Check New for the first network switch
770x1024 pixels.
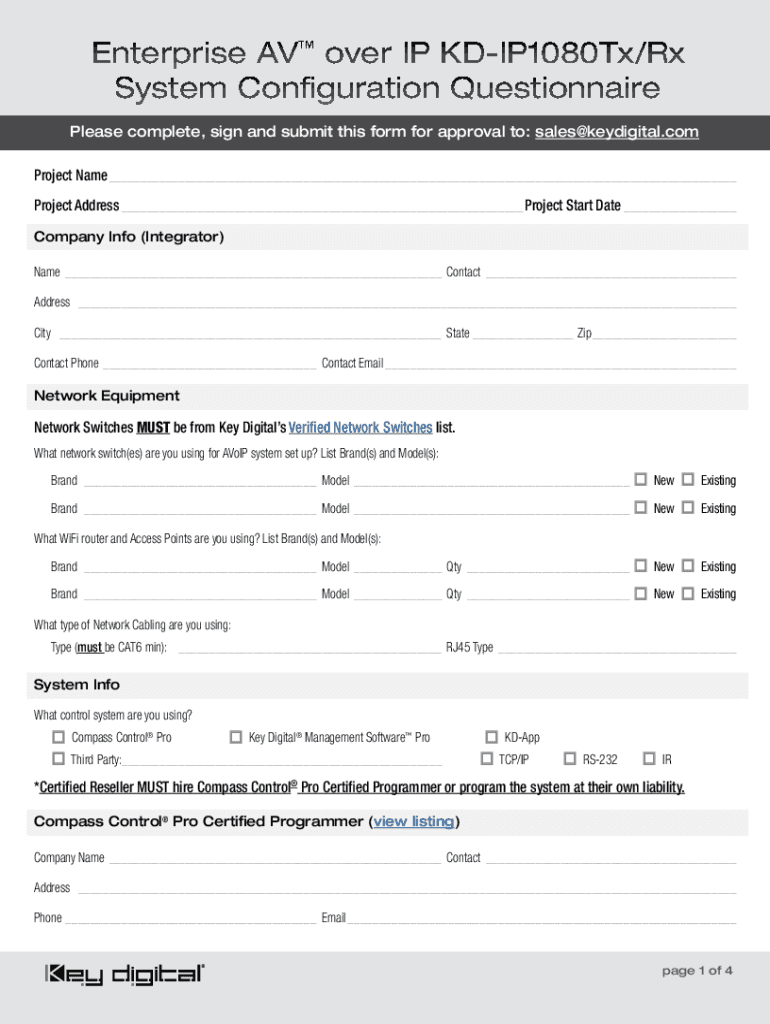640,480
